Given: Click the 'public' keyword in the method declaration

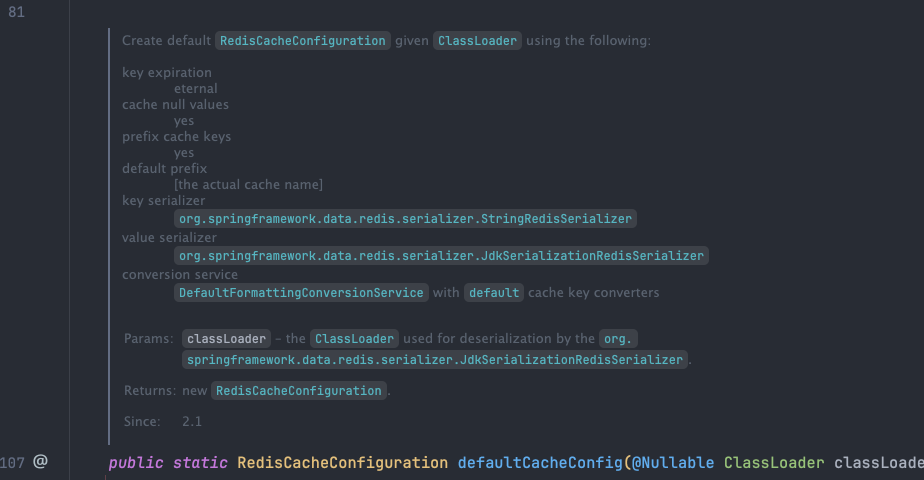Looking at the screenshot, I should point(136,463).
